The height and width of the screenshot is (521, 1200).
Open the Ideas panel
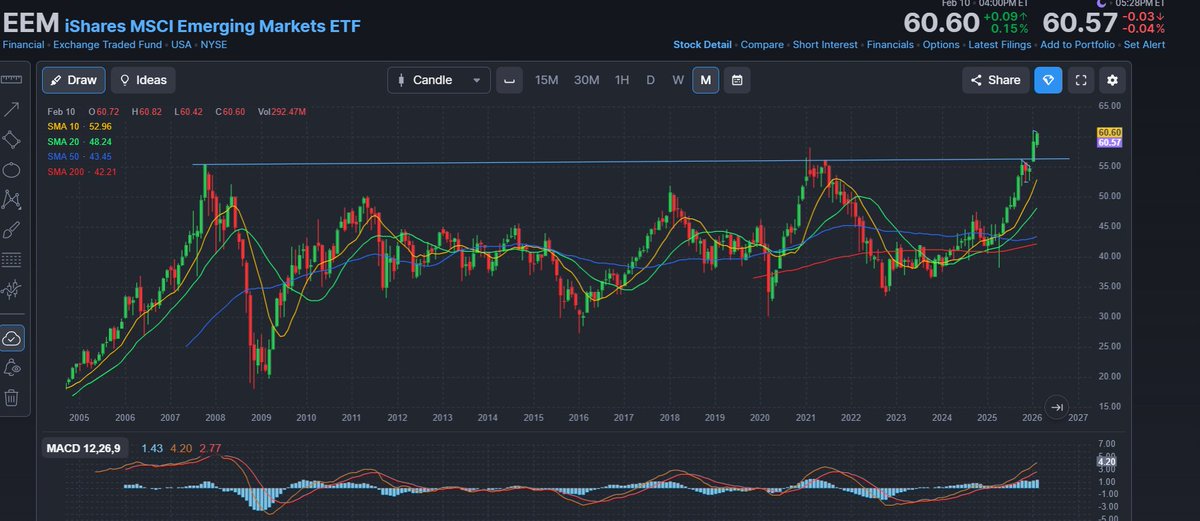(143, 80)
